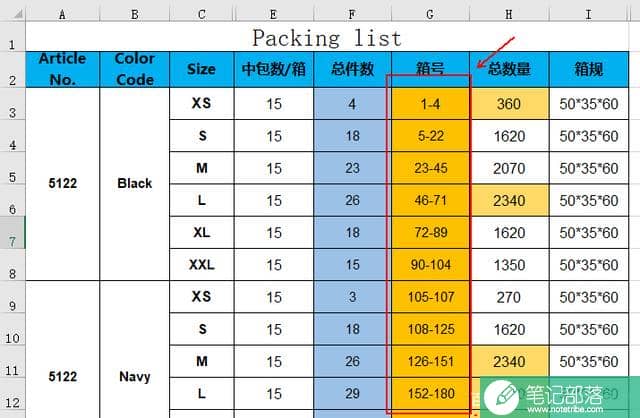Select column I header
The width and height of the screenshot is (640, 418).
pyautogui.click(x=589, y=15)
